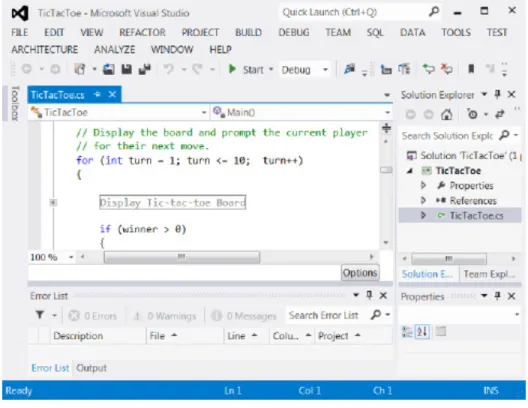
Task: Click the Solution Explorer Forward icon
Action: [428, 115]
